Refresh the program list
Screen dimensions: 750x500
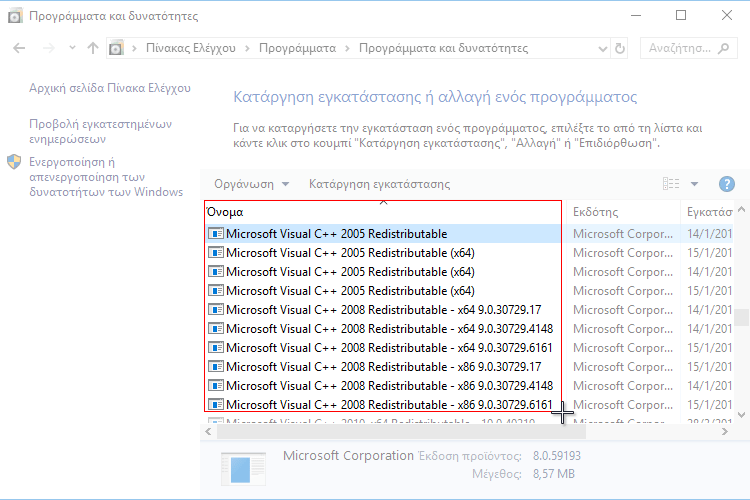point(619,48)
